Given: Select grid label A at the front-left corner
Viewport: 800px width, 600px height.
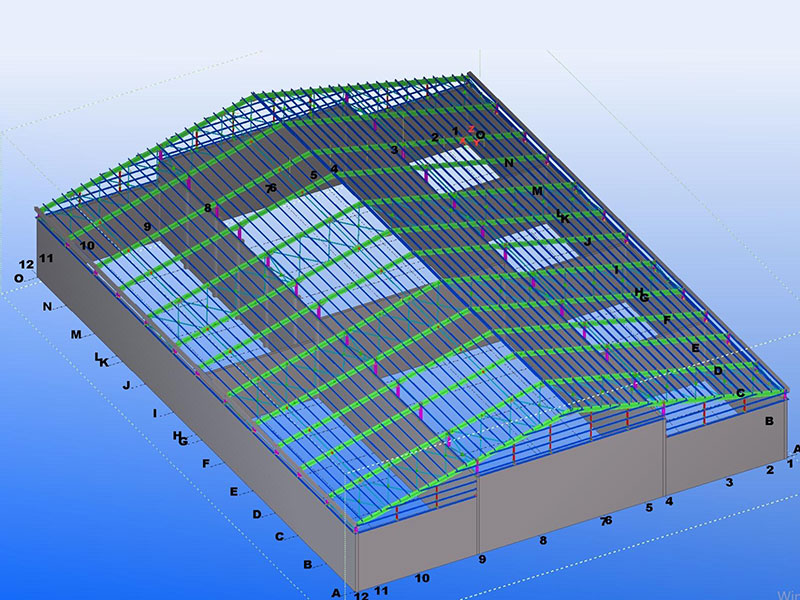Looking at the screenshot, I should [336, 592].
